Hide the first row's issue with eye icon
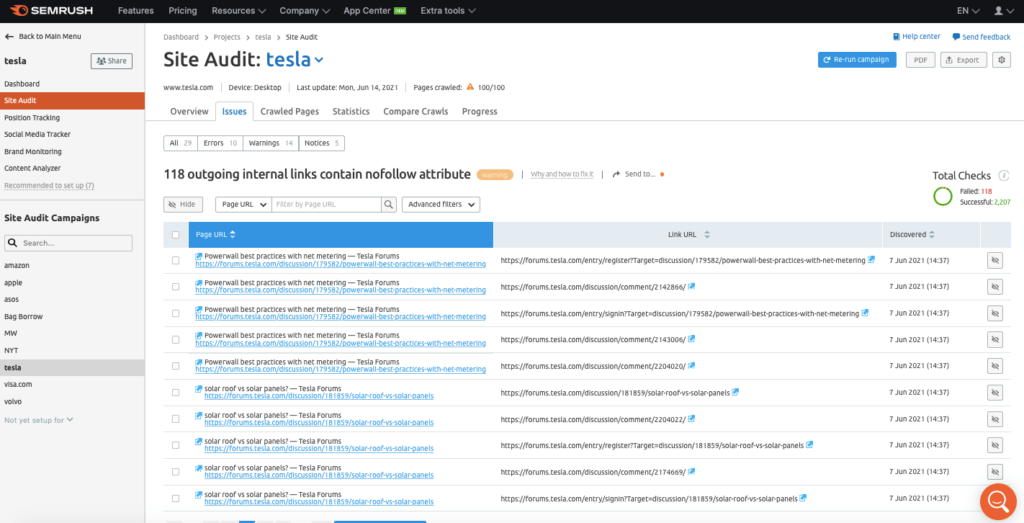This screenshot has height=523, width=1024. coord(994,260)
